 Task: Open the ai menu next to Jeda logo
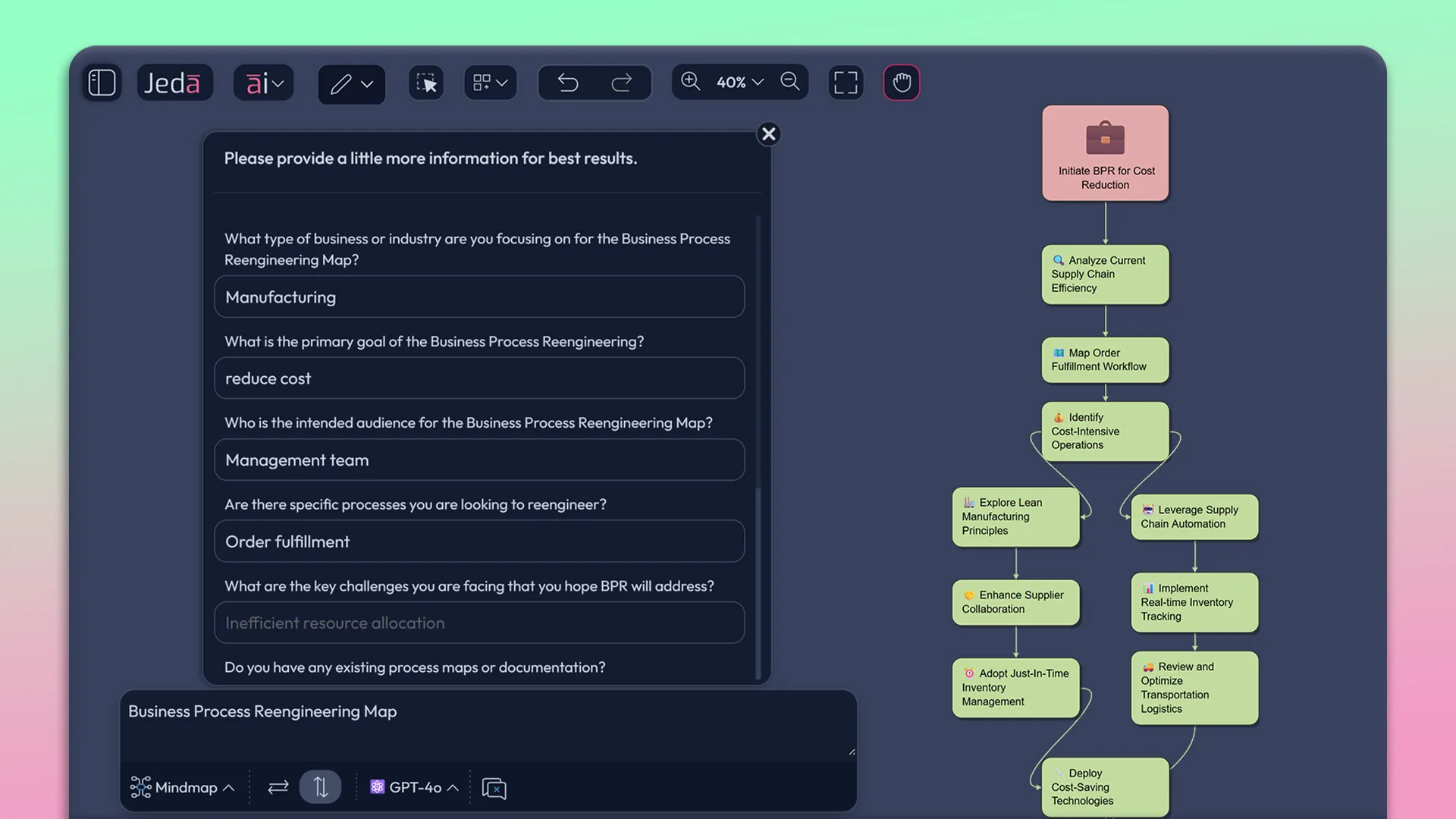click(x=263, y=83)
